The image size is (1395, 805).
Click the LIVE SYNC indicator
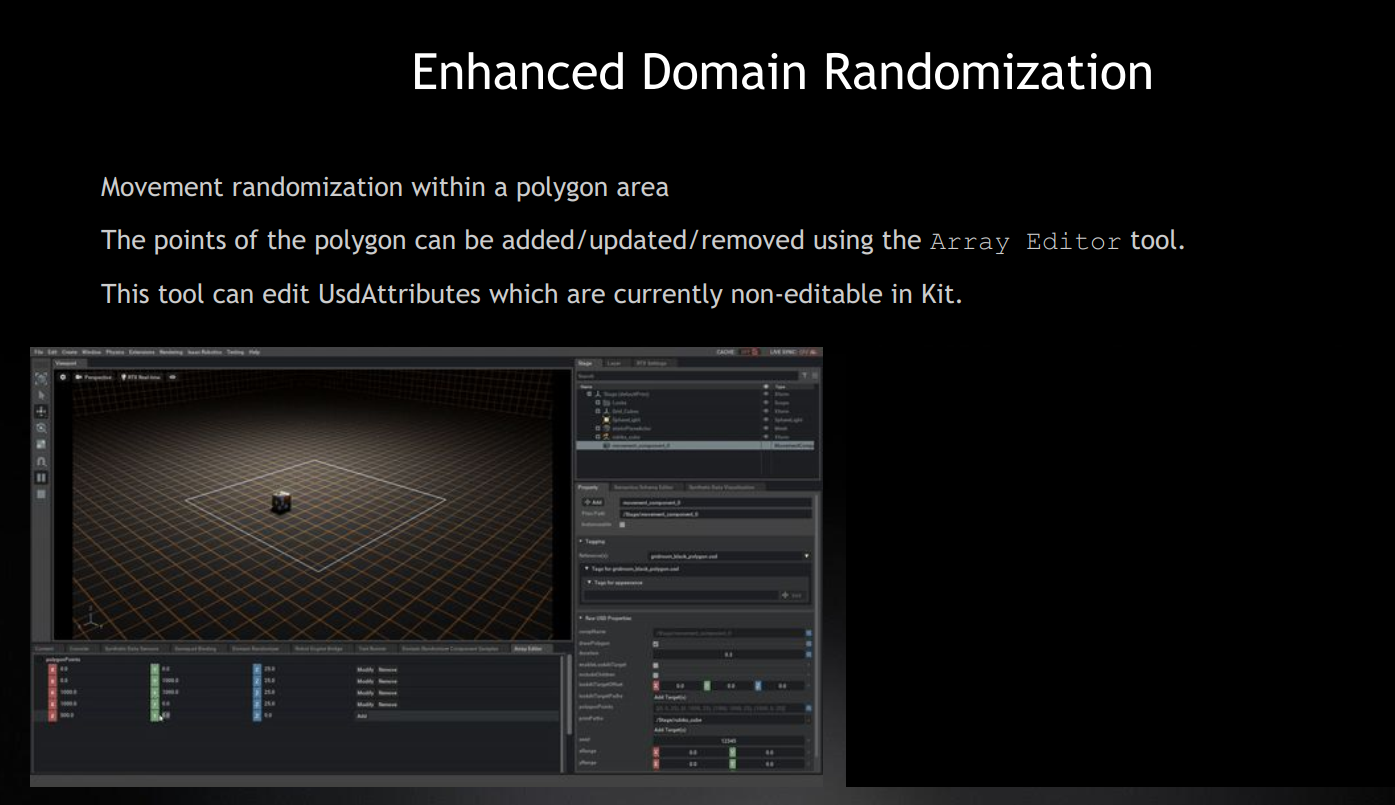[793, 352]
